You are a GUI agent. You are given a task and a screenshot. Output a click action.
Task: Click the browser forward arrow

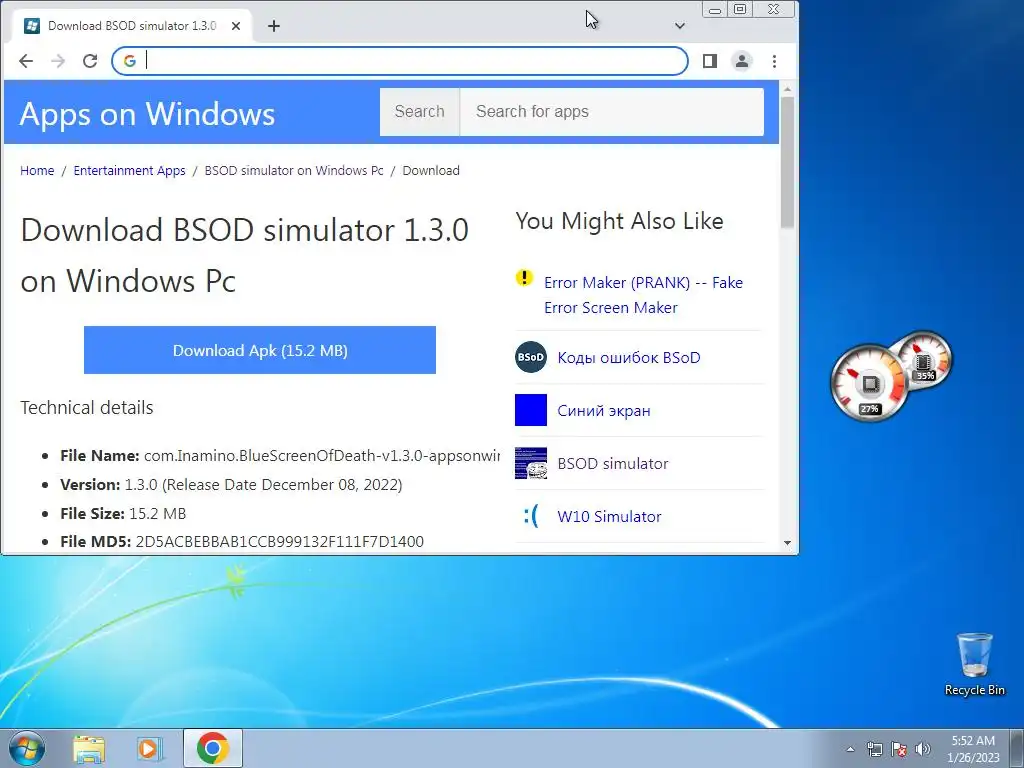click(58, 61)
